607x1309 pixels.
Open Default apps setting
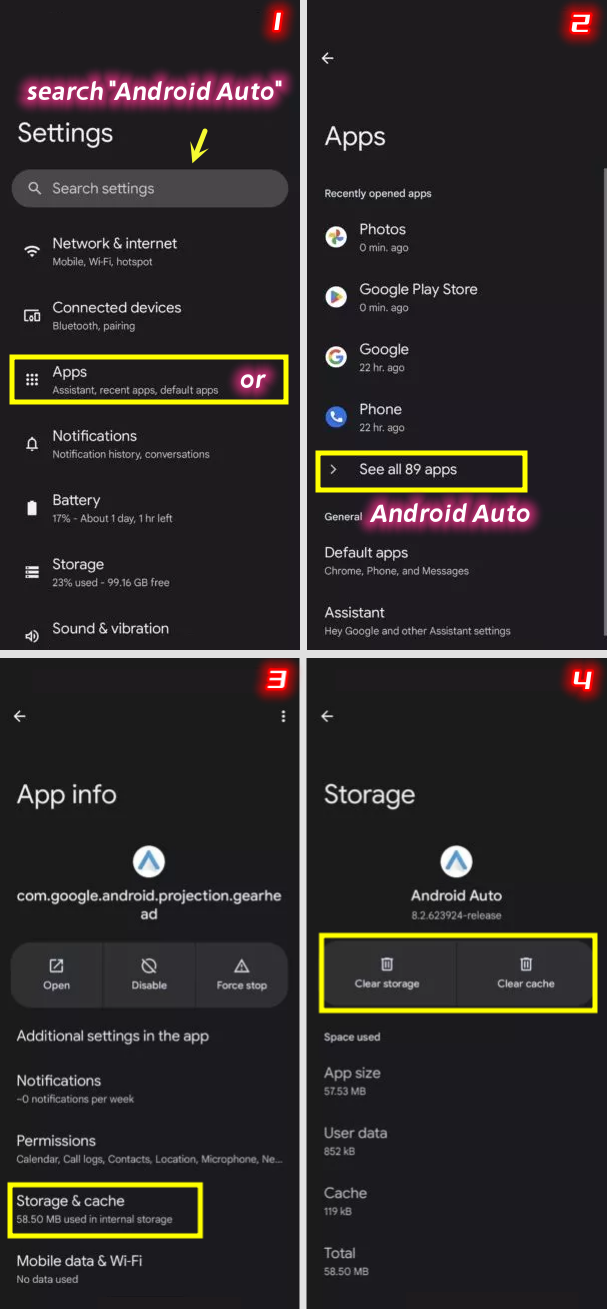[x=453, y=560]
